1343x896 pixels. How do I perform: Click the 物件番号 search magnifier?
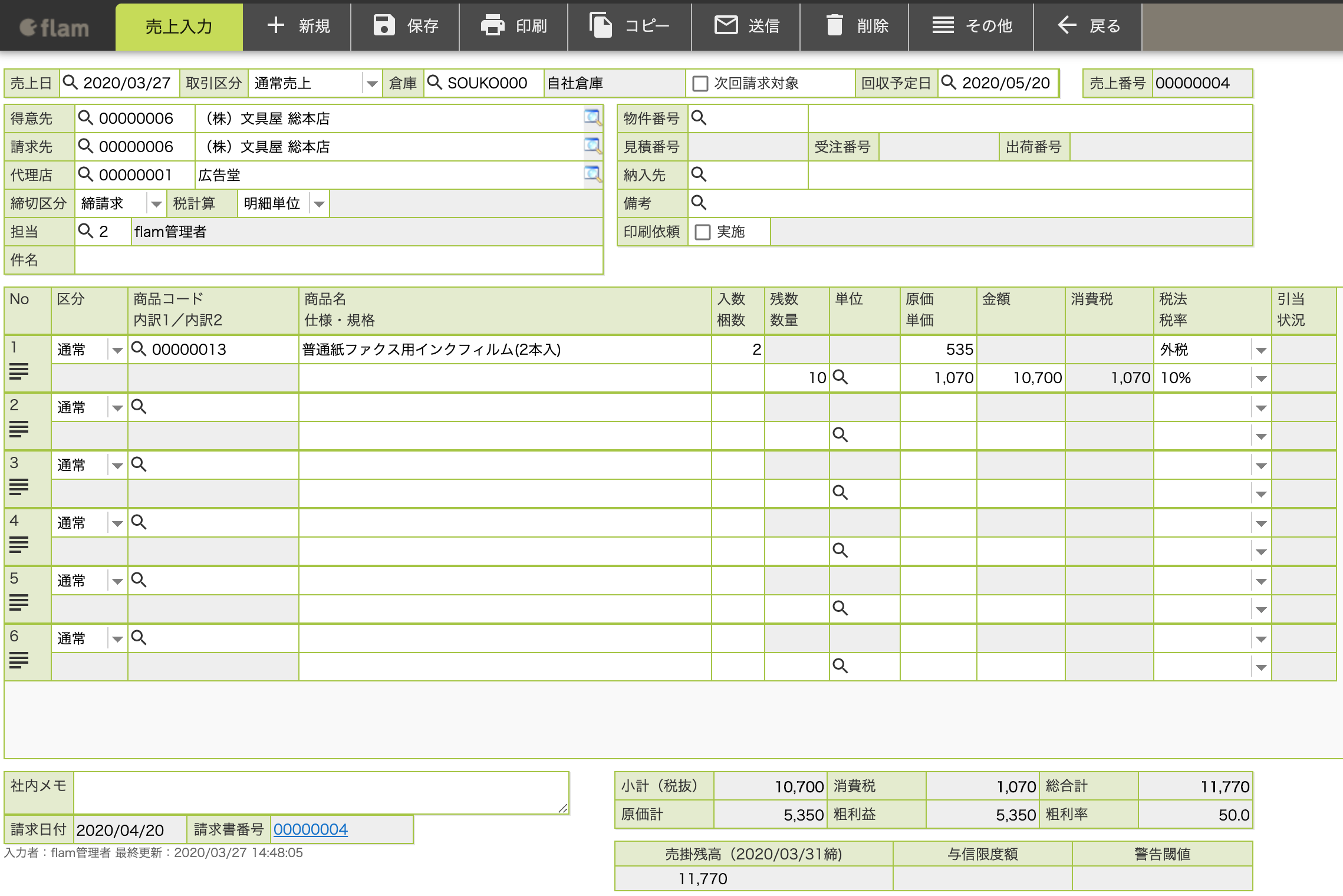point(699,117)
